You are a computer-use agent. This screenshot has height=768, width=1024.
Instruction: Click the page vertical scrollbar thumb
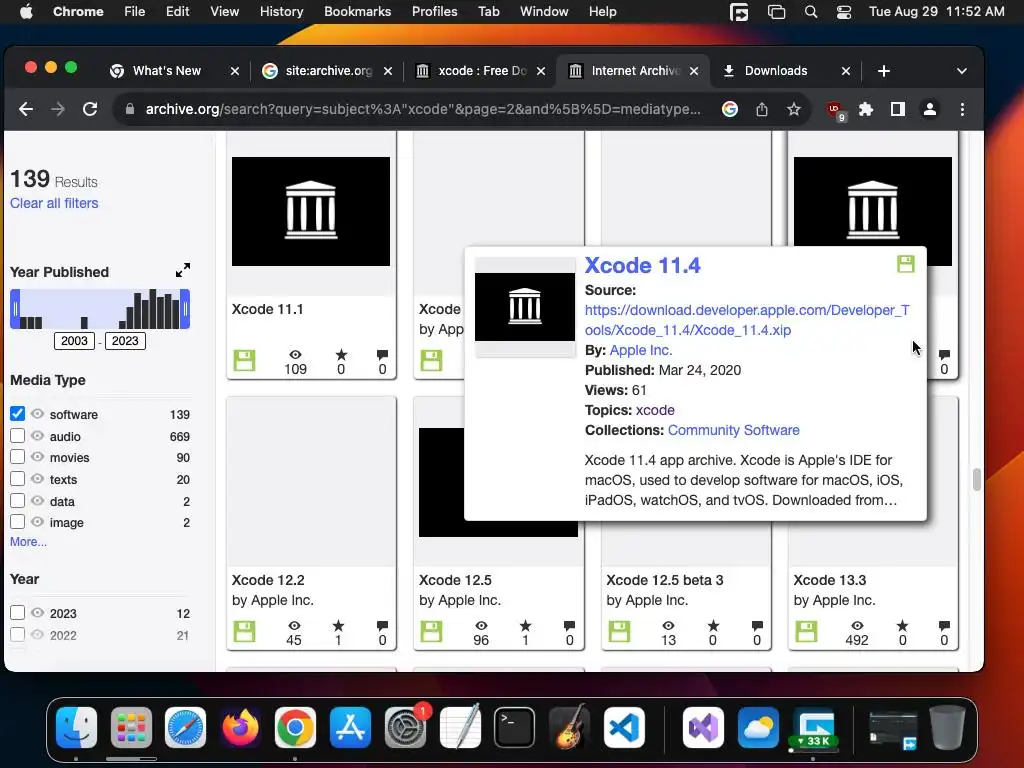point(976,479)
